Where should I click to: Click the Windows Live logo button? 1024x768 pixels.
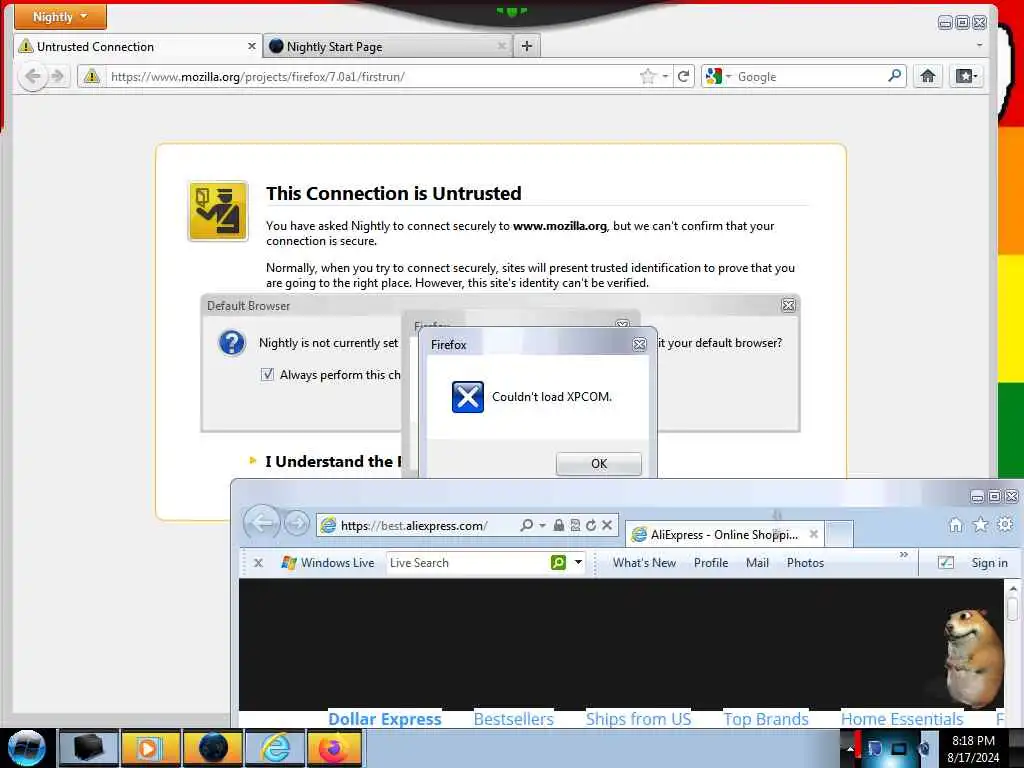(x=328, y=562)
